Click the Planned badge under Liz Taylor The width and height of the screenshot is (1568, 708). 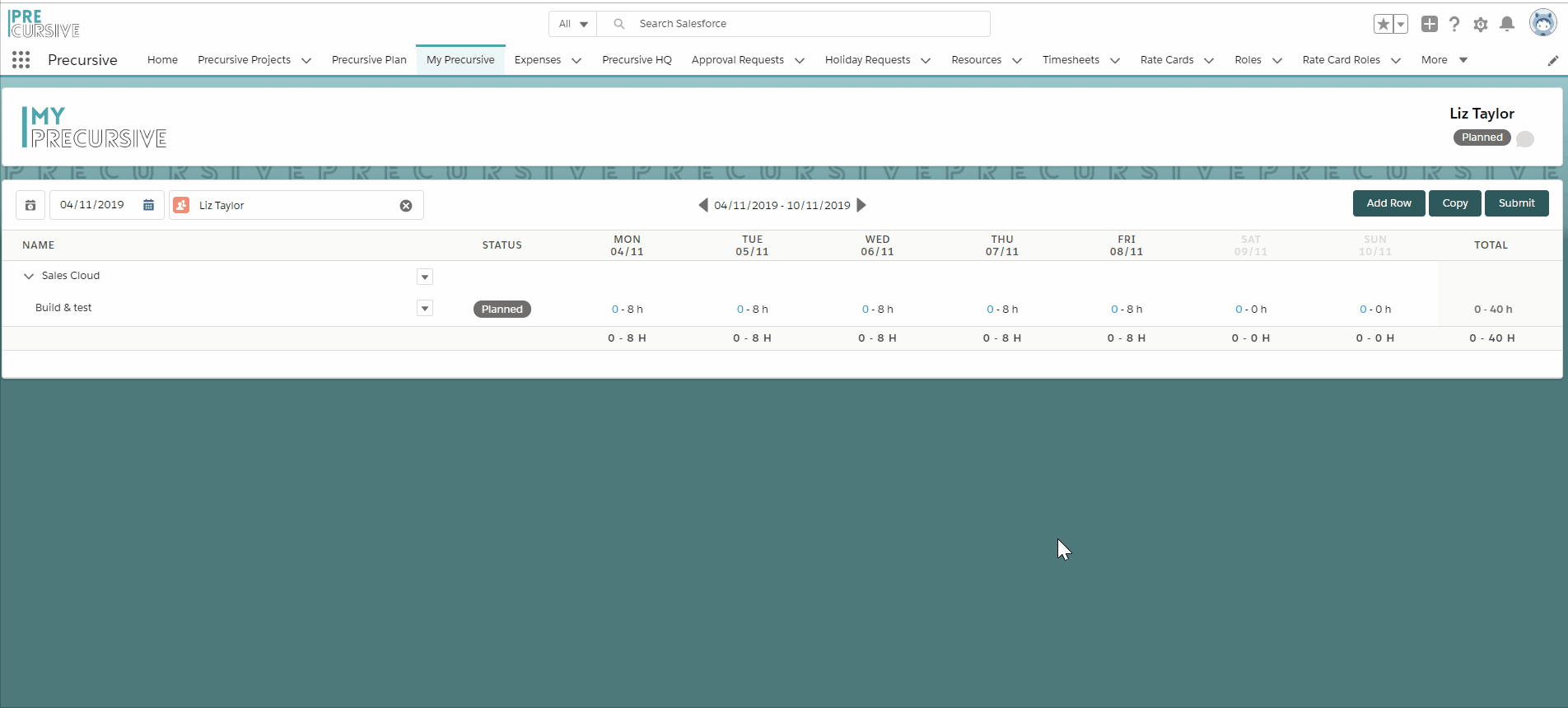tap(1482, 137)
